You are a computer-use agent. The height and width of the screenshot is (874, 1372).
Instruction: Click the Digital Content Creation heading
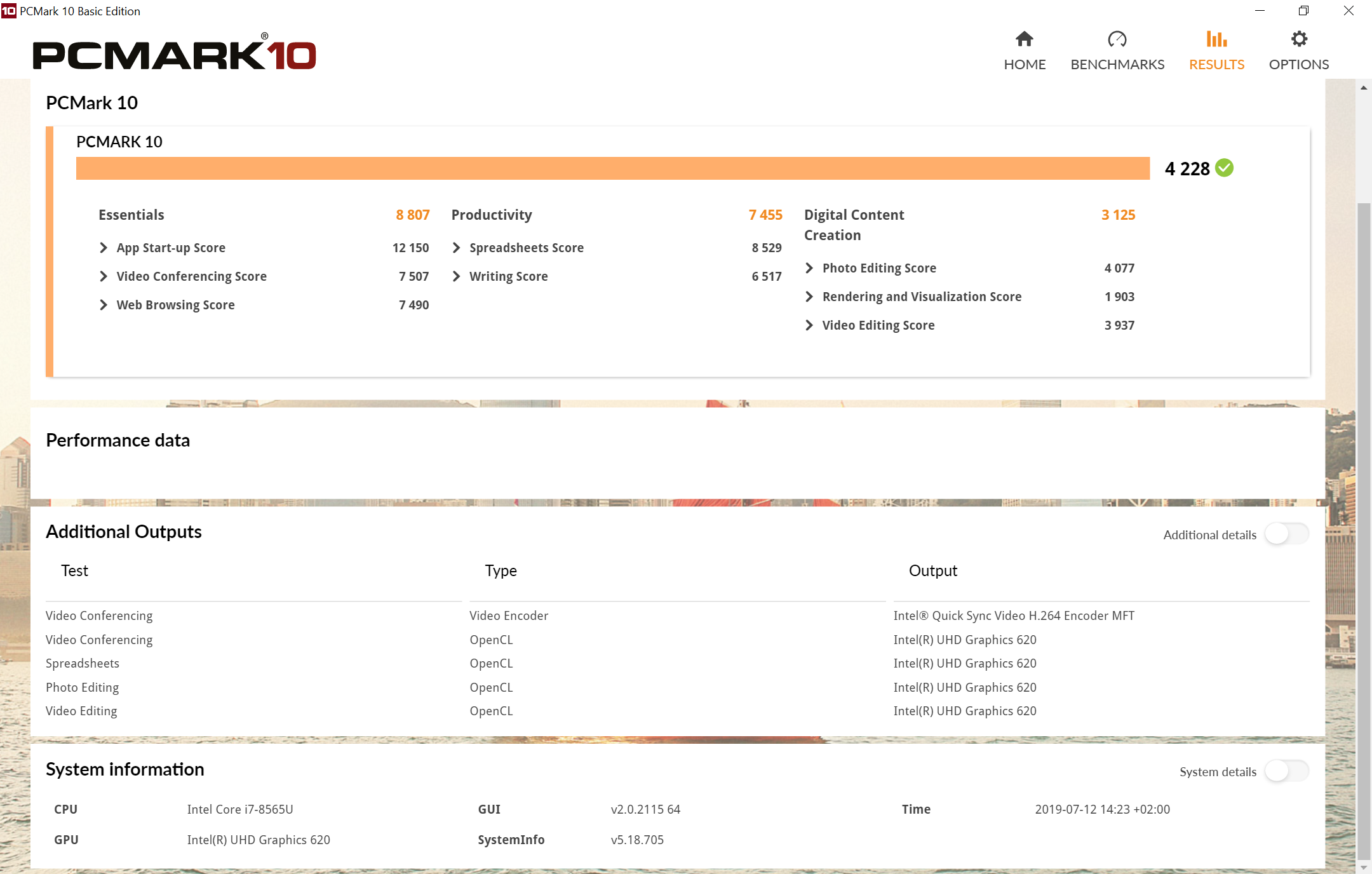coord(854,225)
